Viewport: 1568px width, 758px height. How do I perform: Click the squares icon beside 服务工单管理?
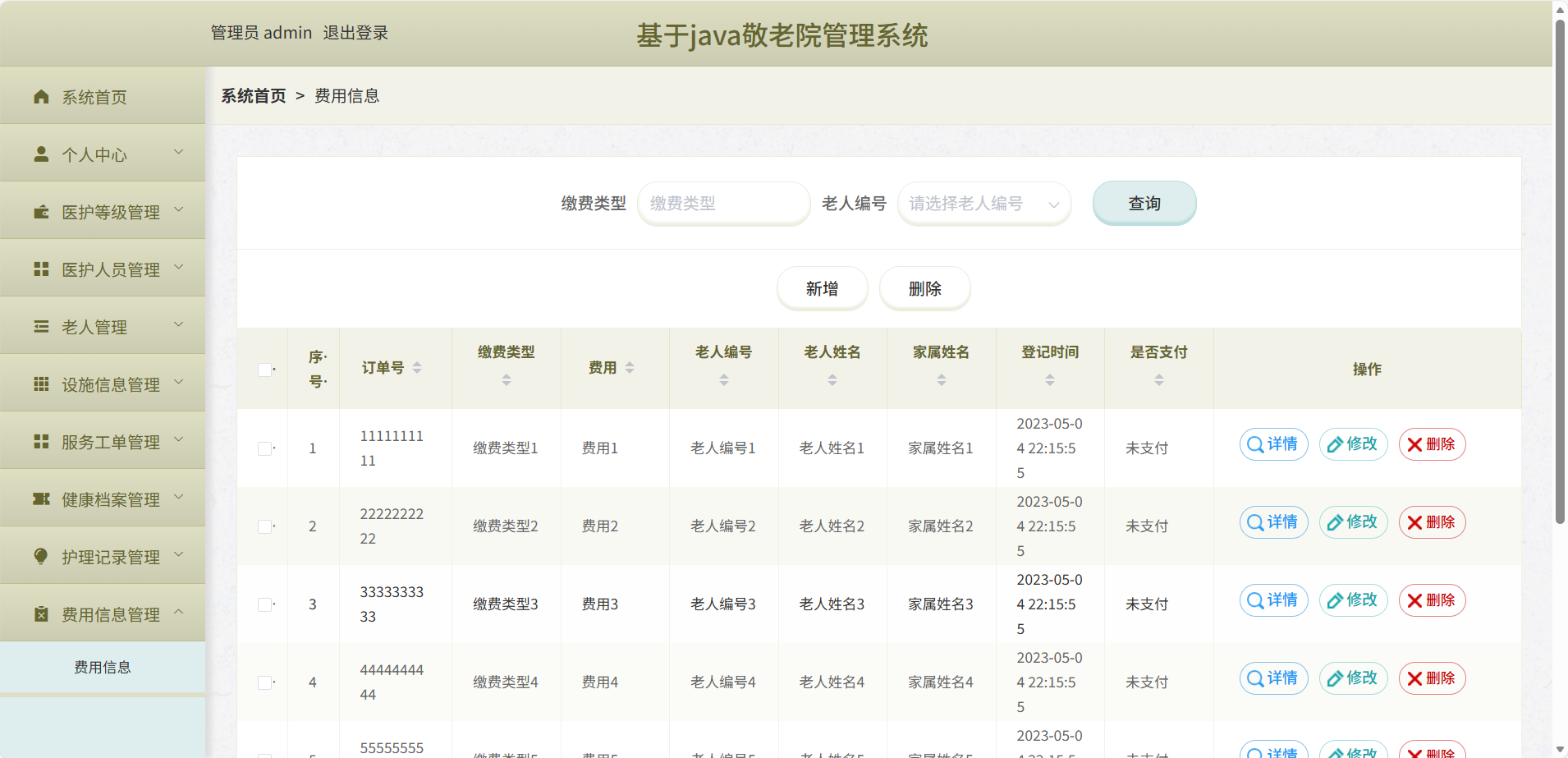(x=41, y=442)
